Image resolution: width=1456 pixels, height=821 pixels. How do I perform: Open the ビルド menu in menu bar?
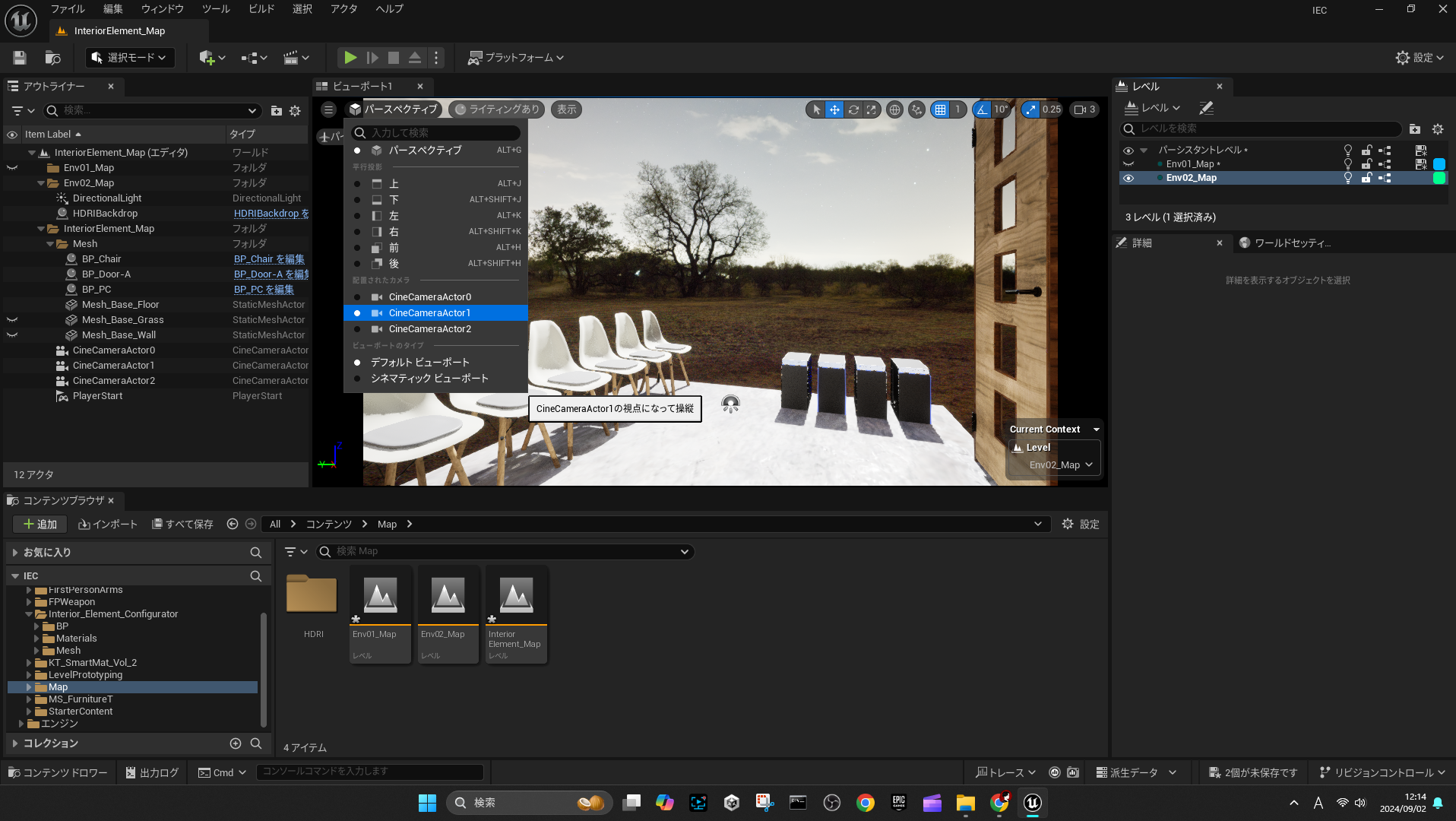261,9
